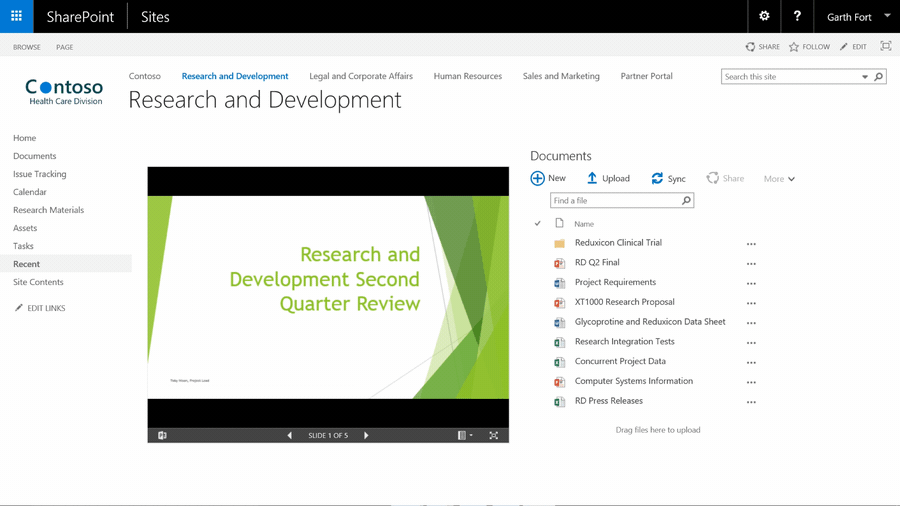Image resolution: width=900 pixels, height=506 pixels.
Task: Toggle the select all documents checkmark
Action: [538, 224]
